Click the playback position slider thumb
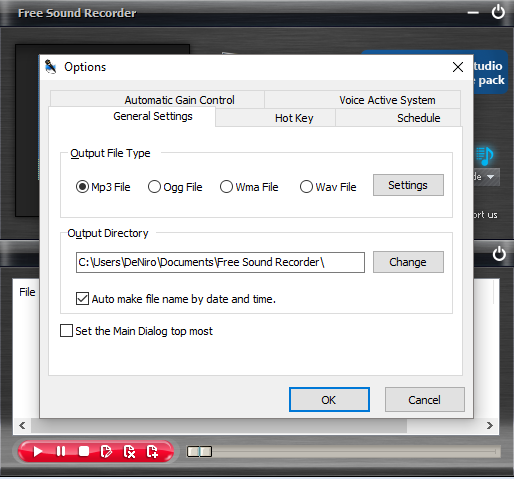Screen dimensions: 514x479 199,452
